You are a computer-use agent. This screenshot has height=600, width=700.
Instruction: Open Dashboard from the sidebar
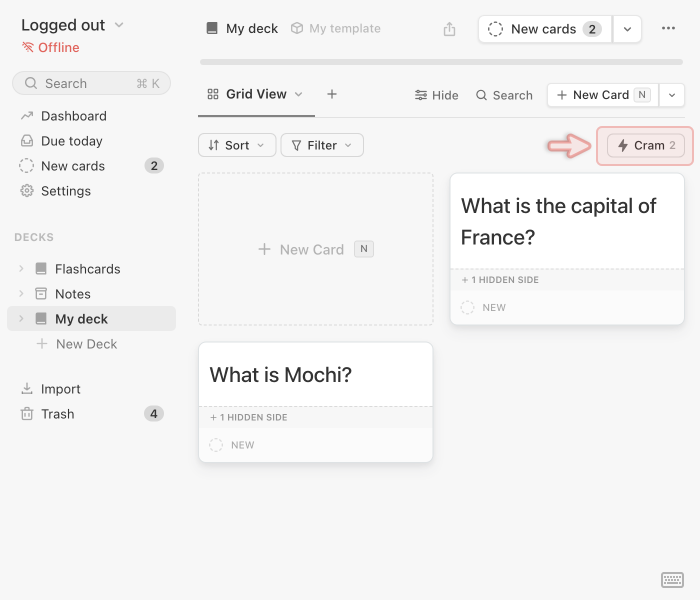73,116
